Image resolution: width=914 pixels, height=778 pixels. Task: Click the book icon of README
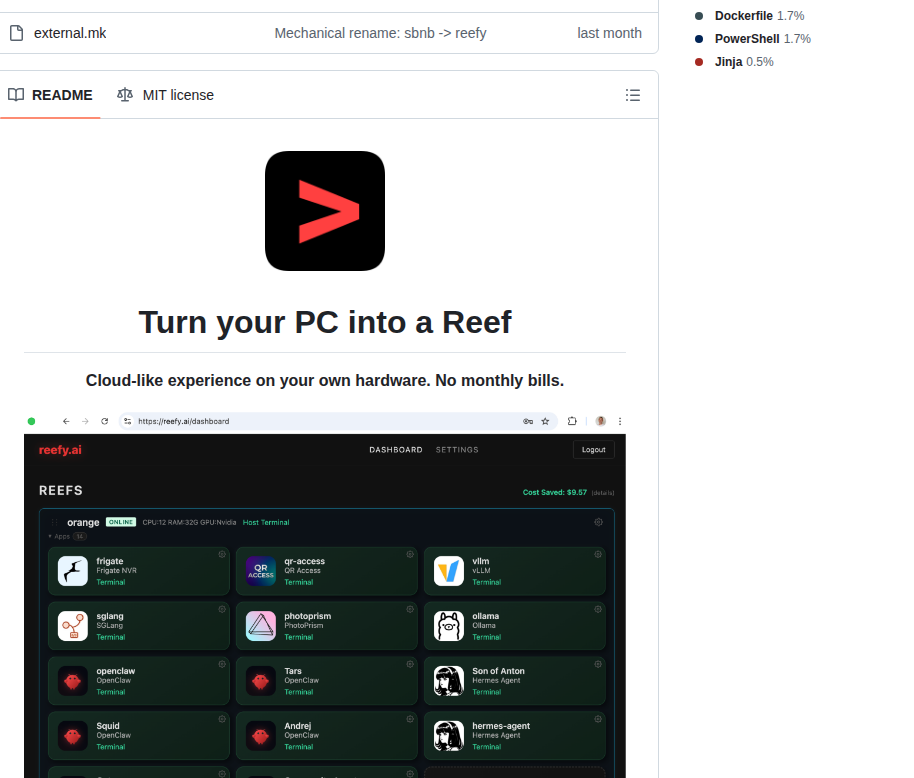[16, 94]
